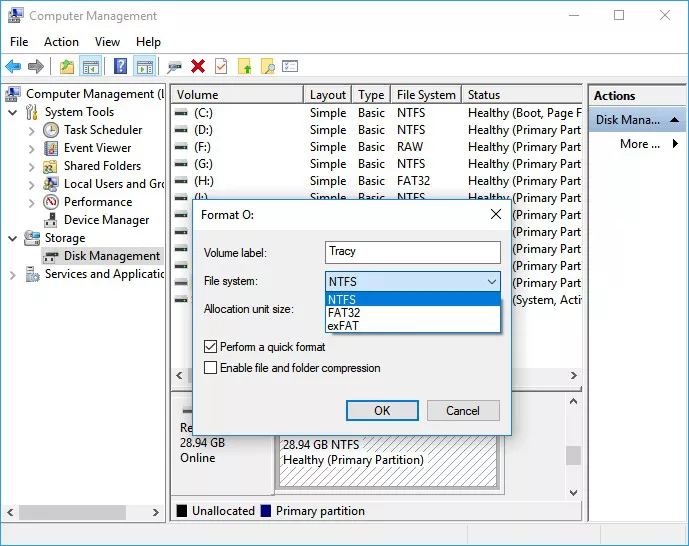689x546 pixels.
Task: Select exFAT in the file system dropdown
Action: [x=343, y=325]
